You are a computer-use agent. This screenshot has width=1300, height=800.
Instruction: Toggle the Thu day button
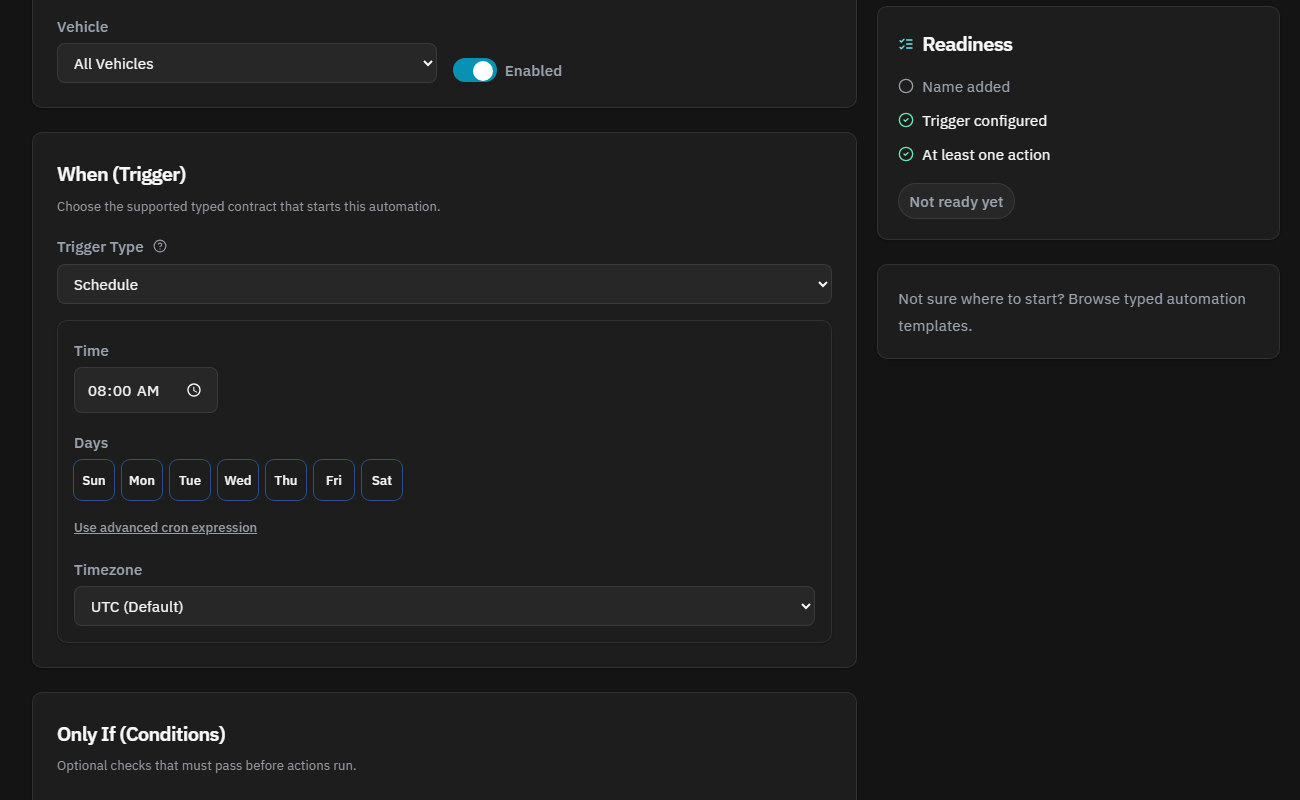click(286, 480)
